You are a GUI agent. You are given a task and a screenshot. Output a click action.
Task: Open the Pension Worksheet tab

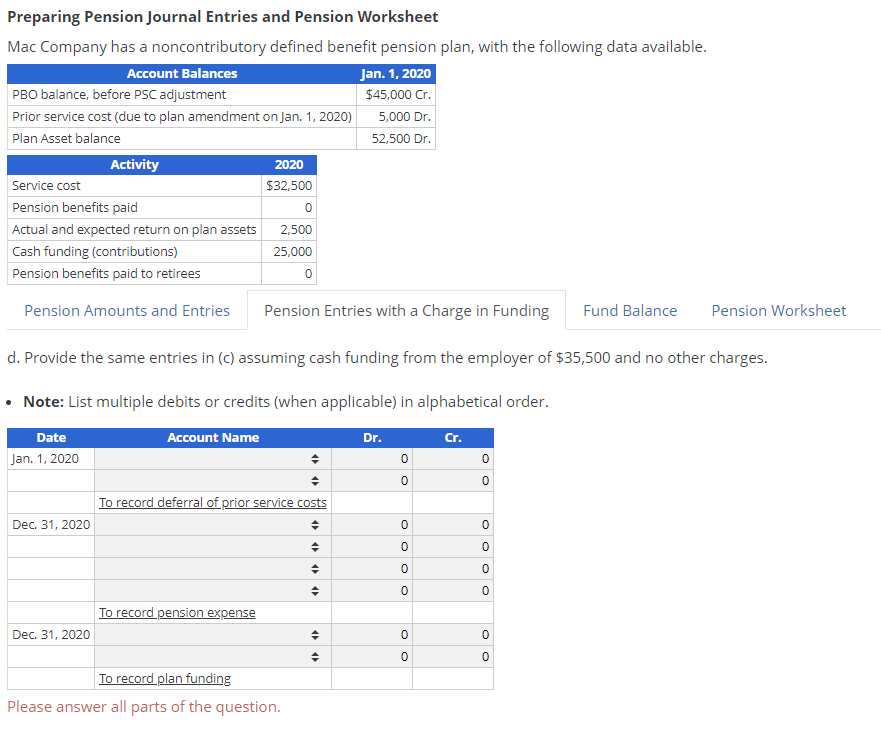point(778,311)
